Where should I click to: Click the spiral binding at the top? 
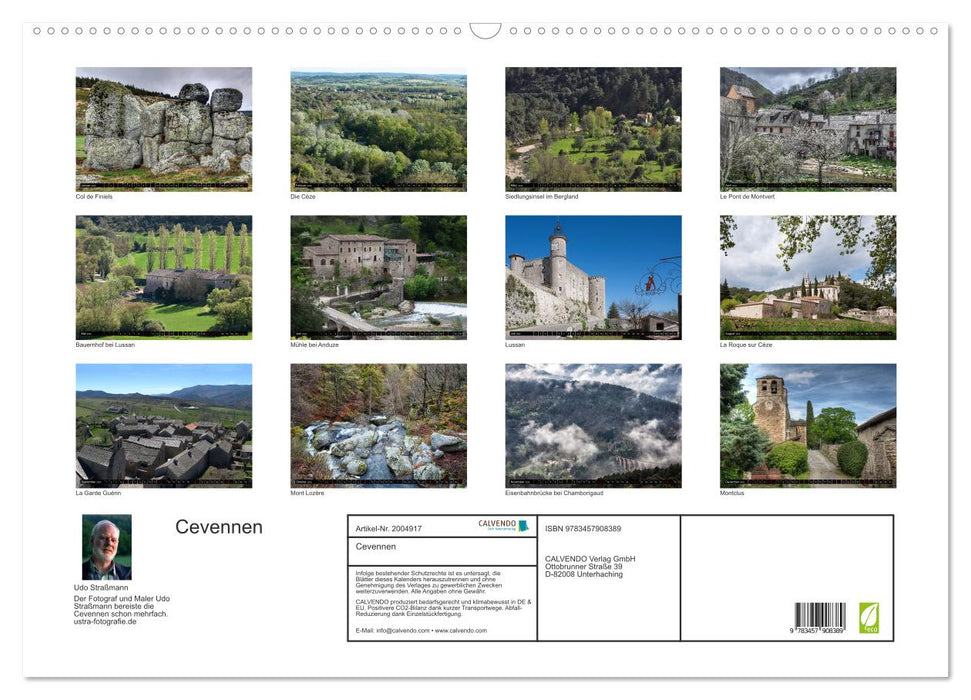pos(250,31)
